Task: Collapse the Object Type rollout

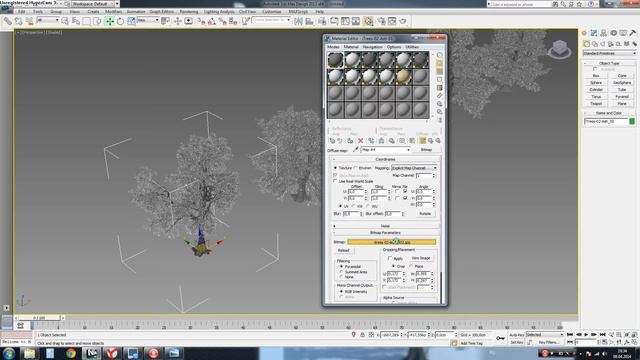Action: click(x=609, y=63)
